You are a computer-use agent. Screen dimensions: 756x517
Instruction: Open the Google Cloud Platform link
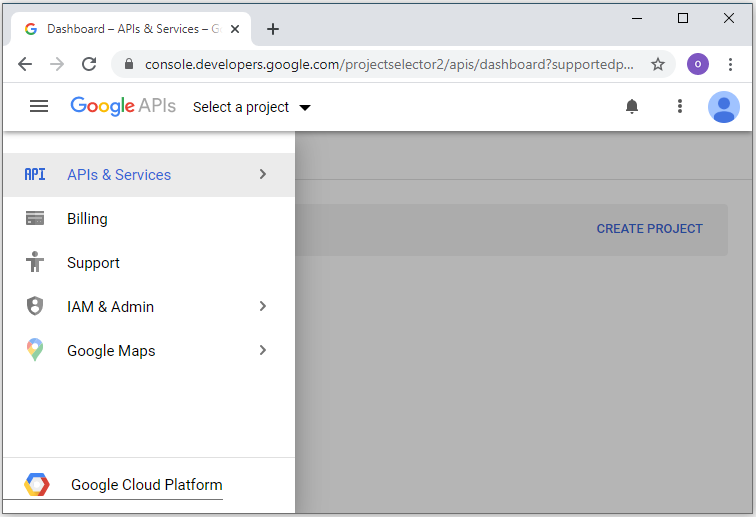click(x=147, y=485)
